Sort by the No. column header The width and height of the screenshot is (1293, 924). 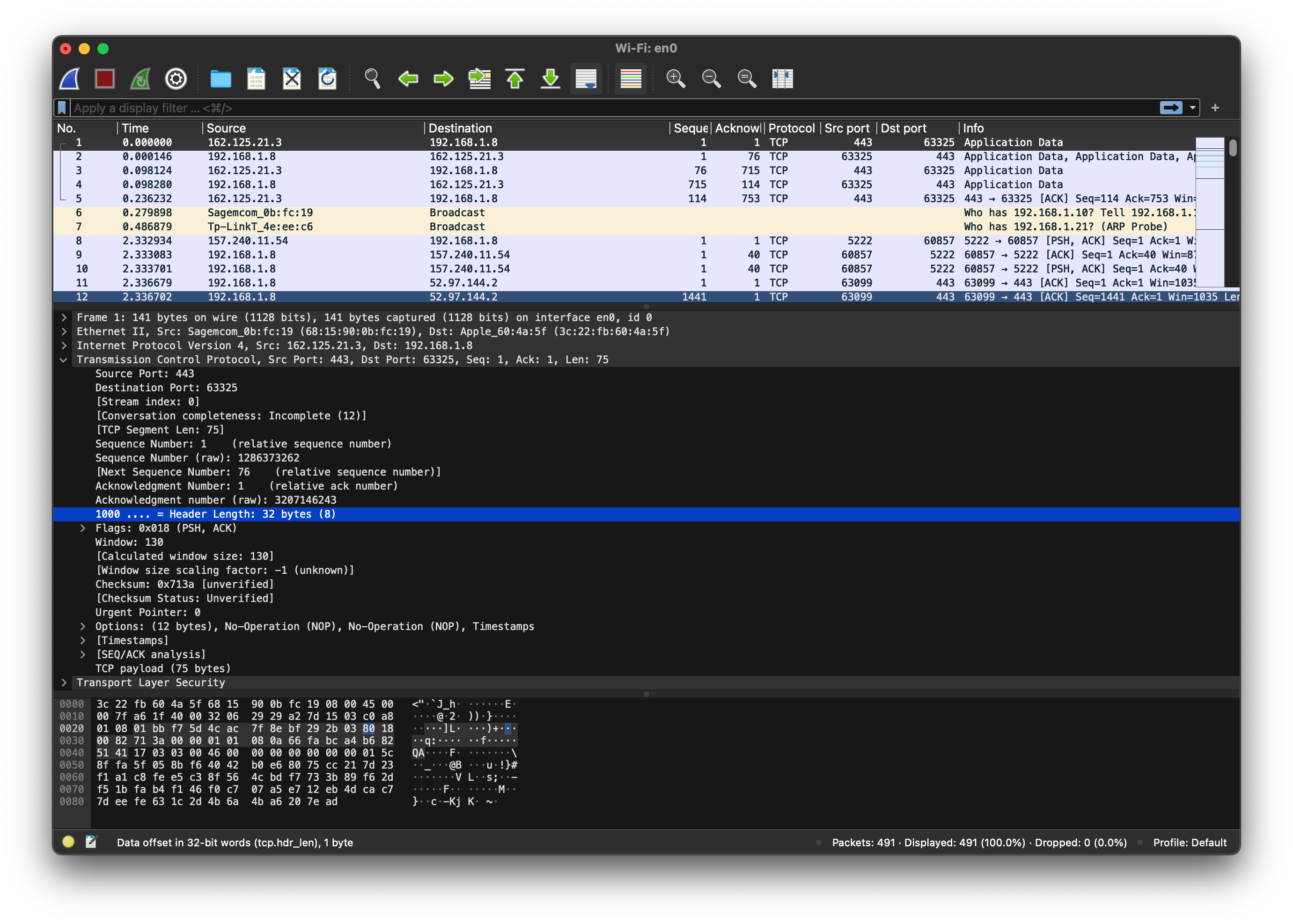(x=85, y=128)
